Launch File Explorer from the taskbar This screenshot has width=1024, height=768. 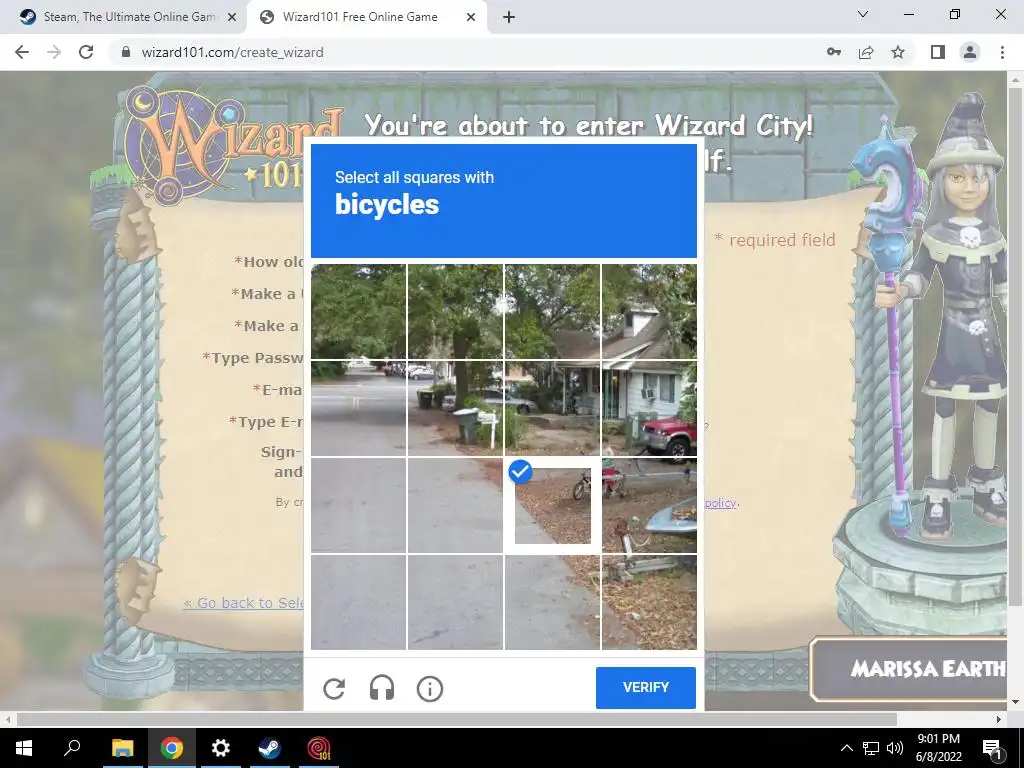tap(122, 748)
